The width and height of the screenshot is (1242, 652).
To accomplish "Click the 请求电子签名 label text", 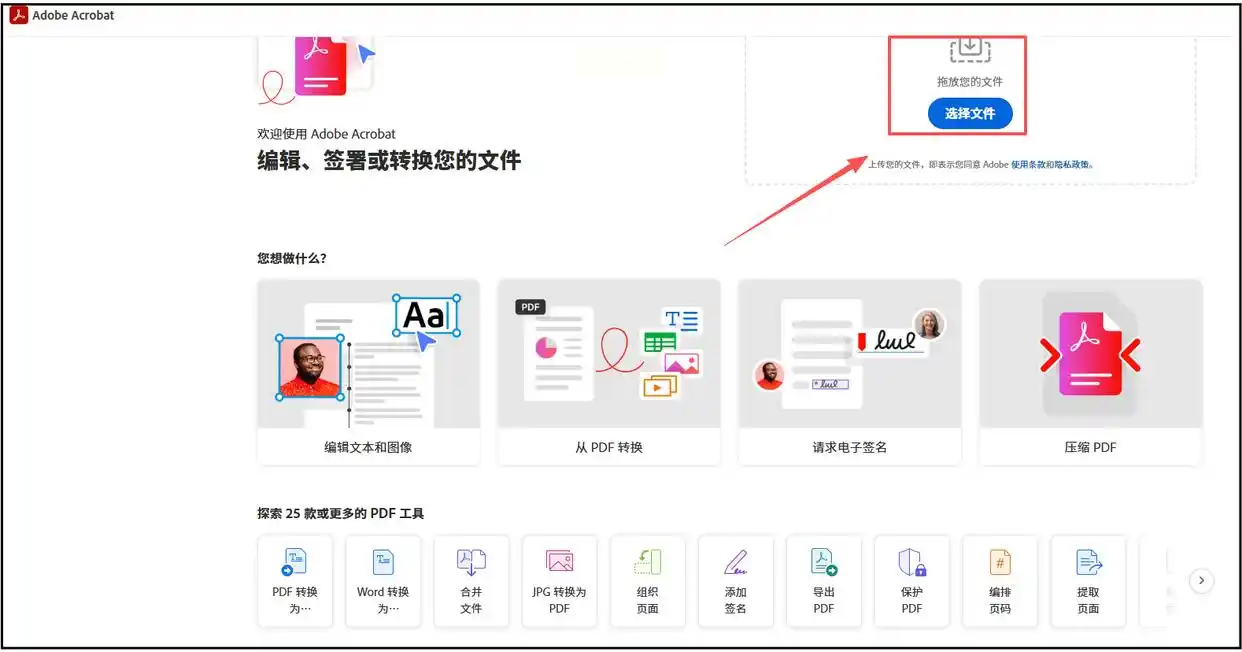I will click(850, 447).
